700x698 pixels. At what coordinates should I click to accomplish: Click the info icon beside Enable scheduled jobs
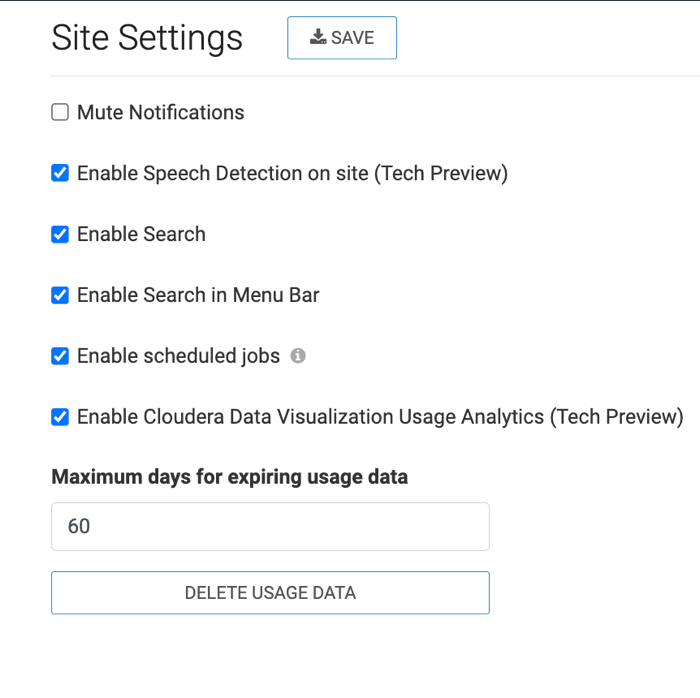click(x=298, y=356)
